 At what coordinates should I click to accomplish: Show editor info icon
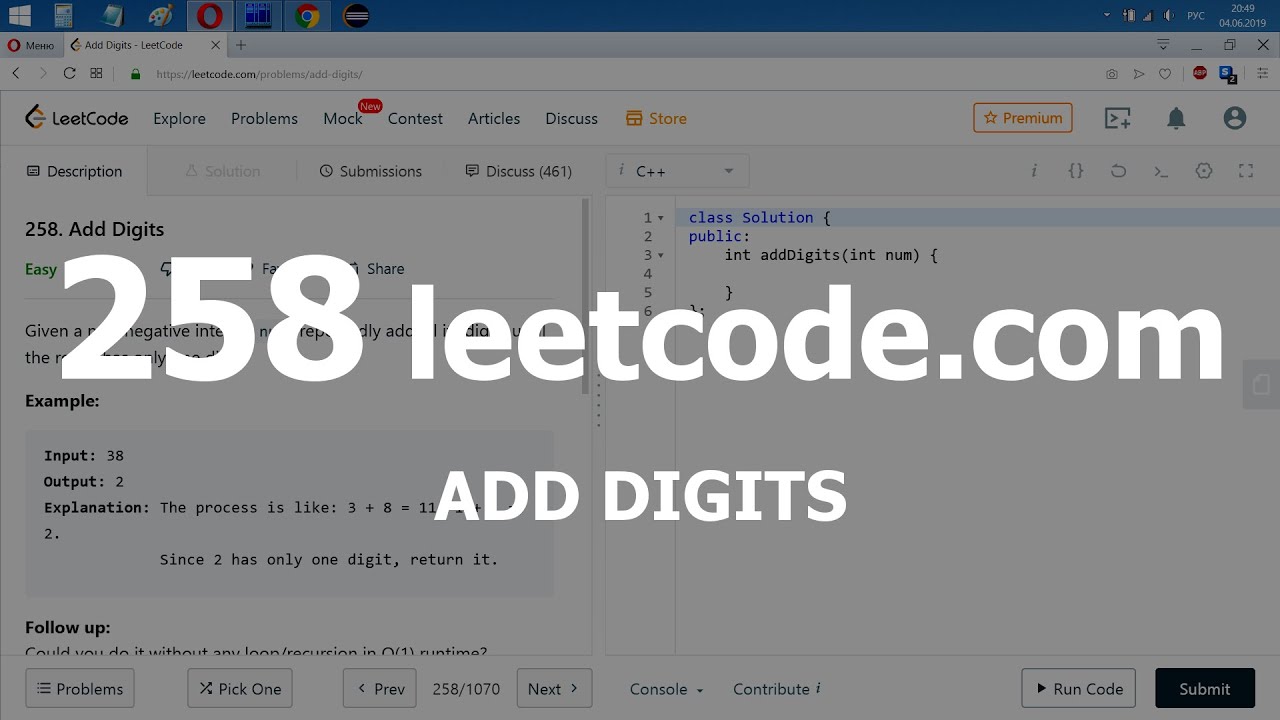point(1034,171)
